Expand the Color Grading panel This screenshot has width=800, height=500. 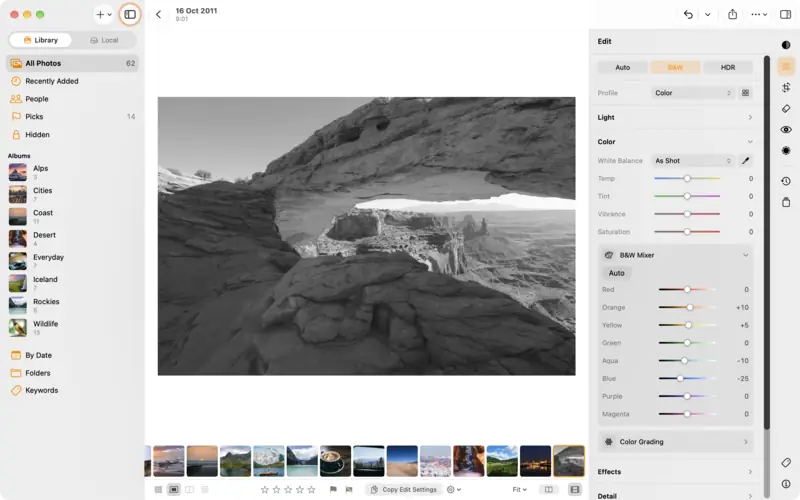coord(676,442)
